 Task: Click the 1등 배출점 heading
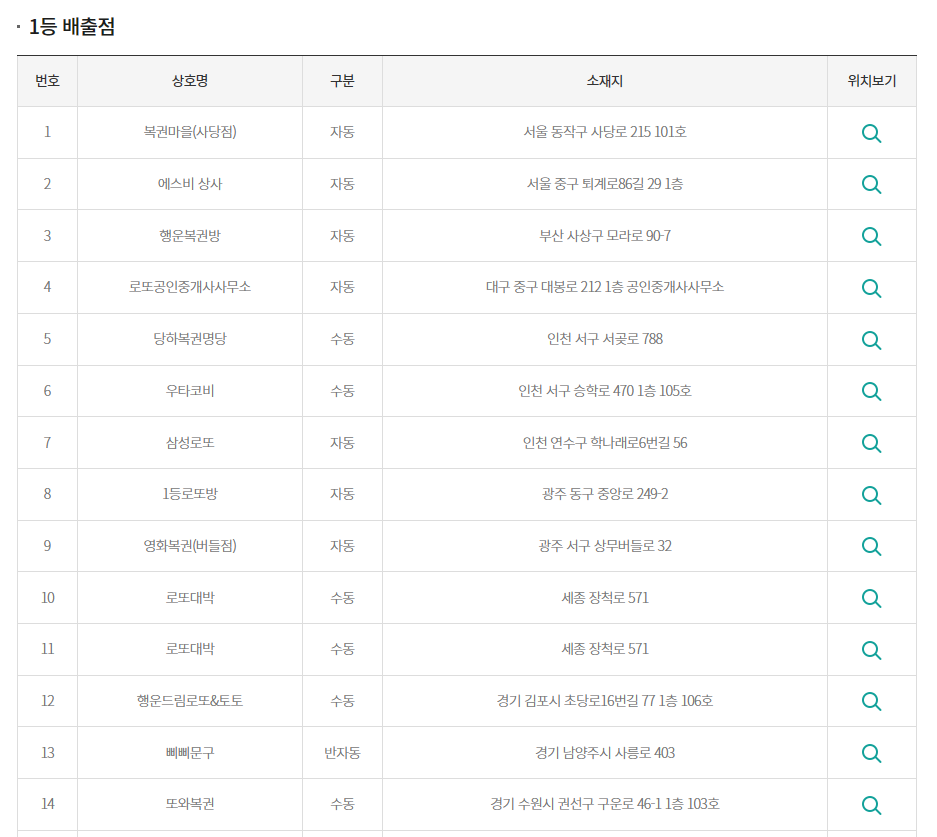72,26
